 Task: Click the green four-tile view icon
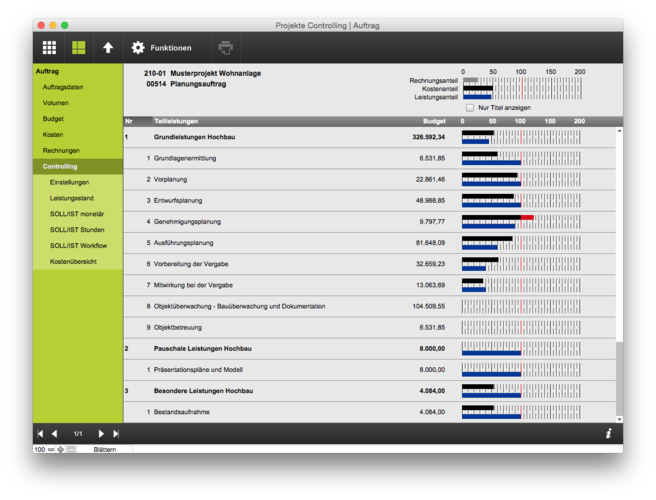(78, 47)
